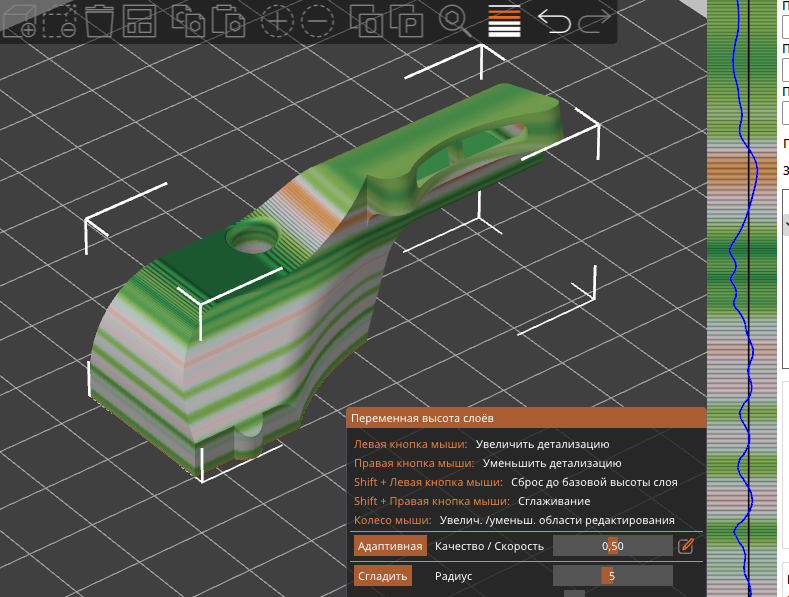
Task: Click the Качество / Скорость label
Action: [x=489, y=546]
